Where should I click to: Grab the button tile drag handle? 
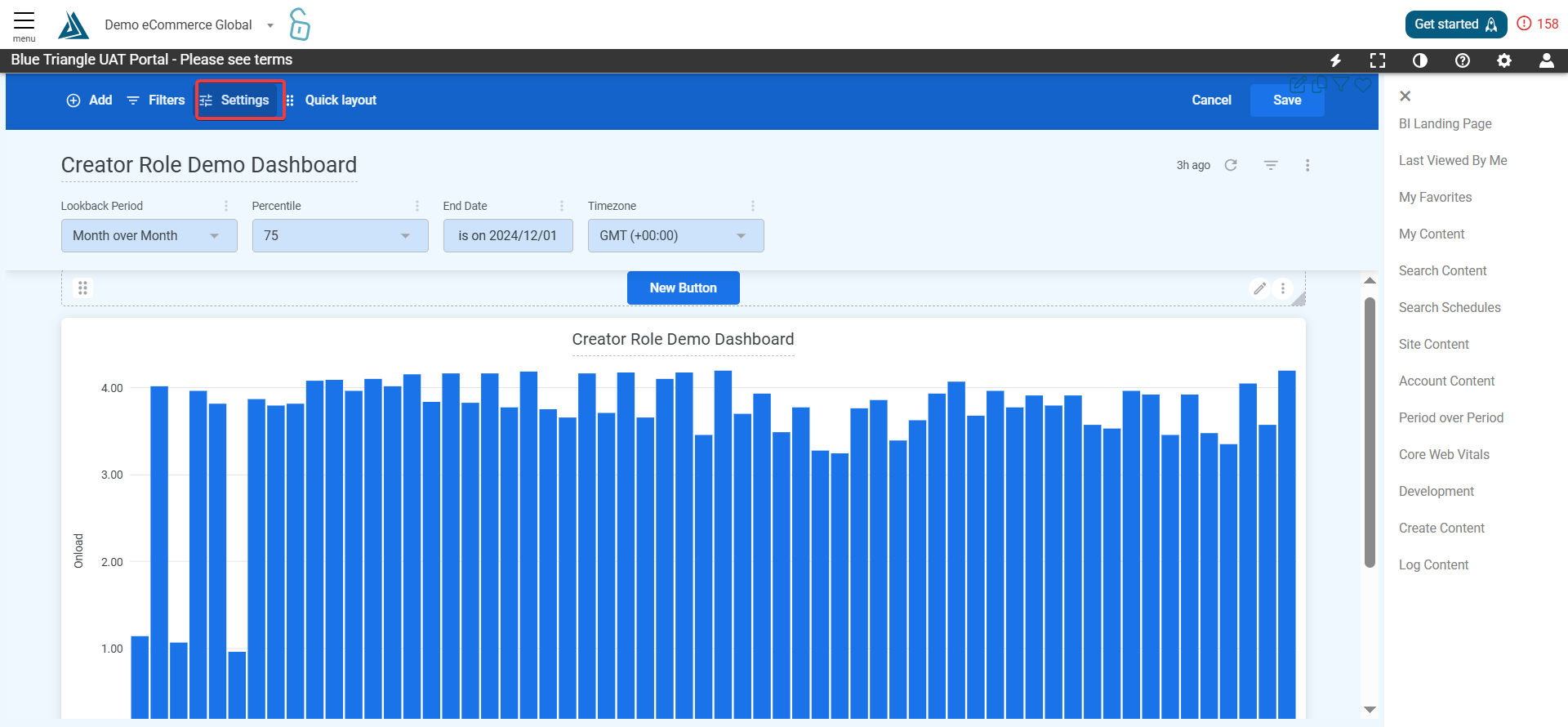click(82, 288)
